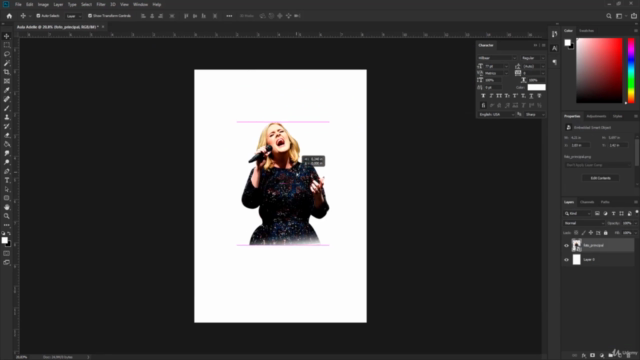Image resolution: width=640 pixels, height=360 pixels.
Task: Open the leading (Auto) dropdown
Action: (x=534, y=66)
